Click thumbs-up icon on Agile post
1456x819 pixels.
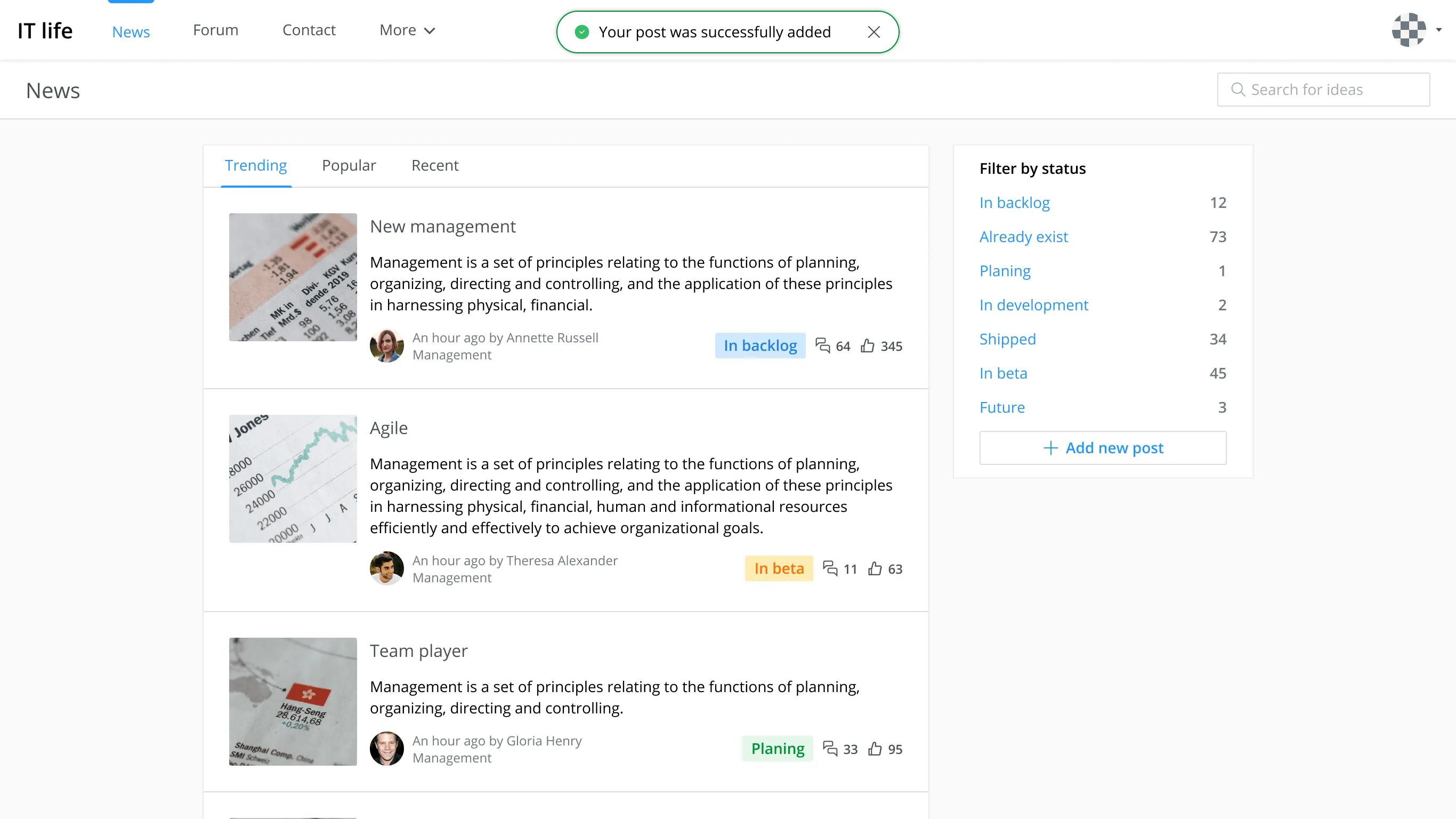click(x=875, y=568)
